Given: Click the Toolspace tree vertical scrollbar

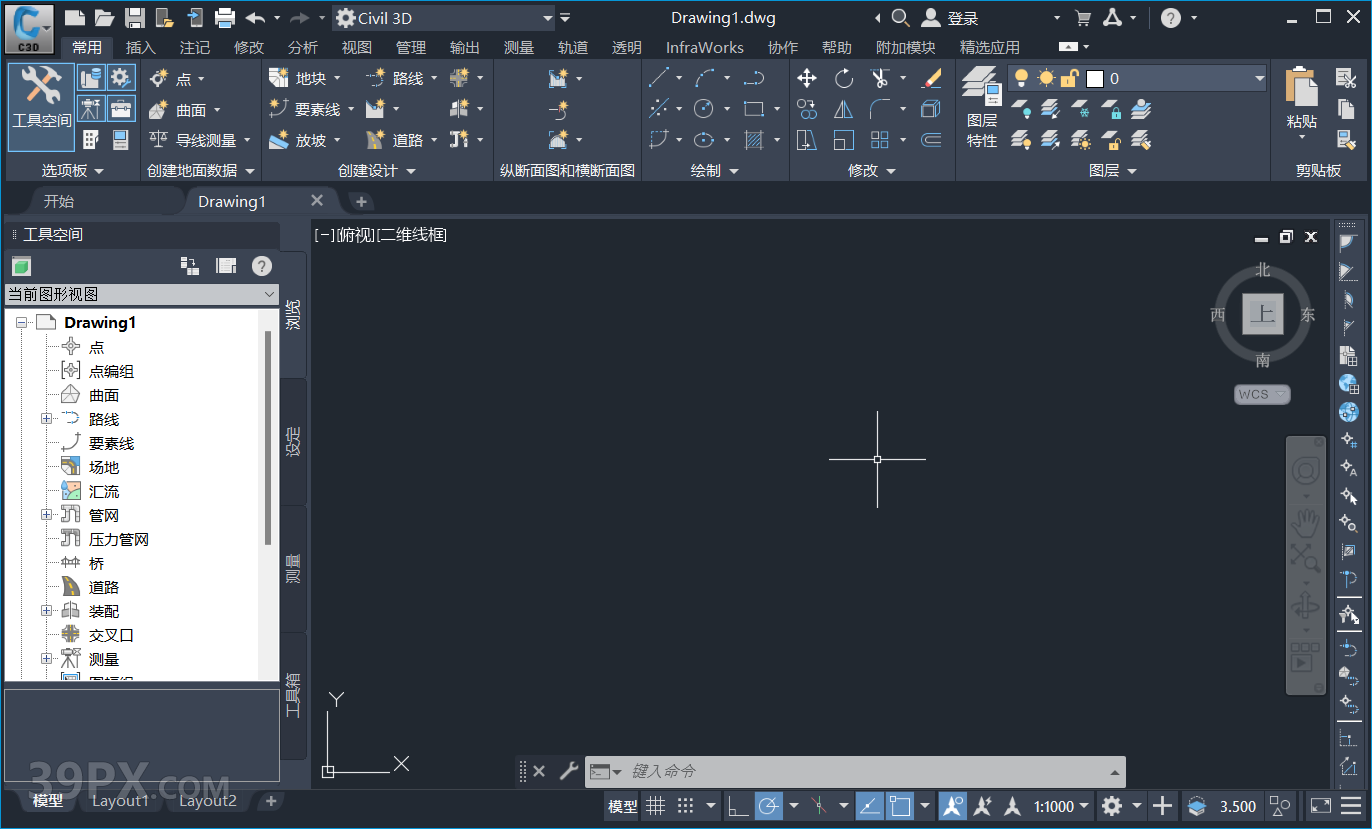Looking at the screenshot, I should [x=268, y=438].
